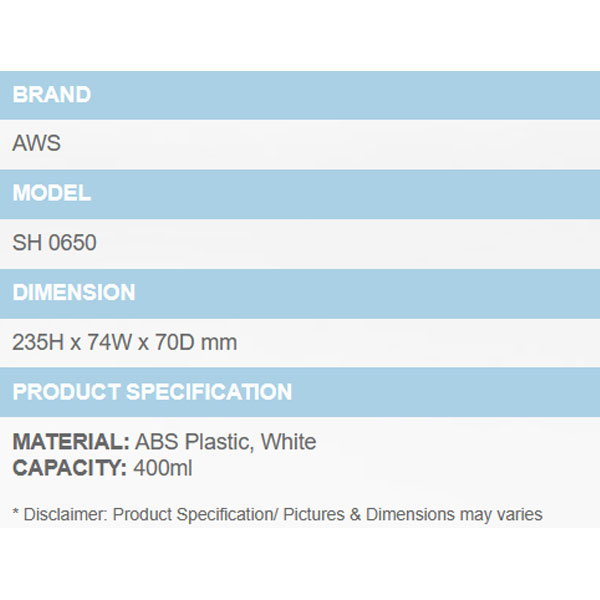The image size is (600, 600).
Task: Click the PRODUCT SPECIFICATION header
Action: coord(152,392)
